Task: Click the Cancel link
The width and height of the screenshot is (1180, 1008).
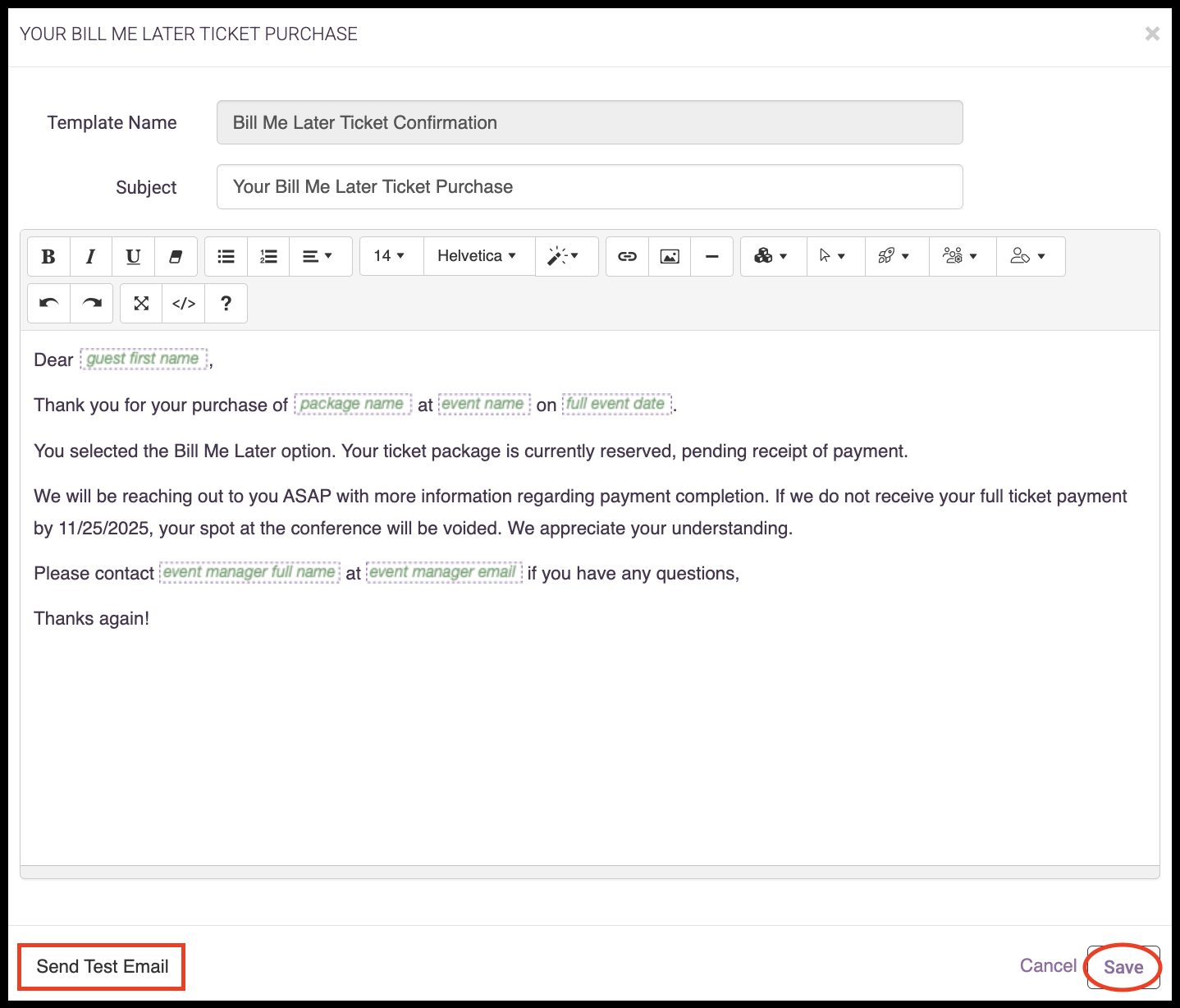Action: point(1048,966)
